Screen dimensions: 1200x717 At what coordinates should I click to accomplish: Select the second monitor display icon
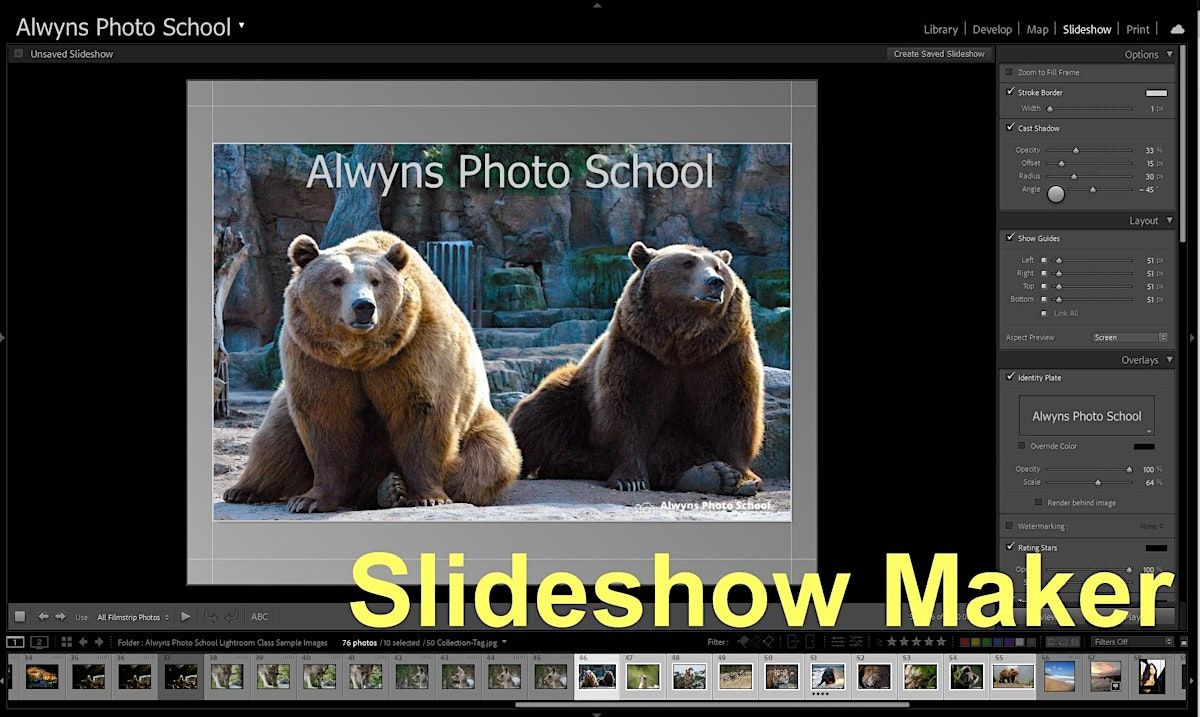[39, 642]
